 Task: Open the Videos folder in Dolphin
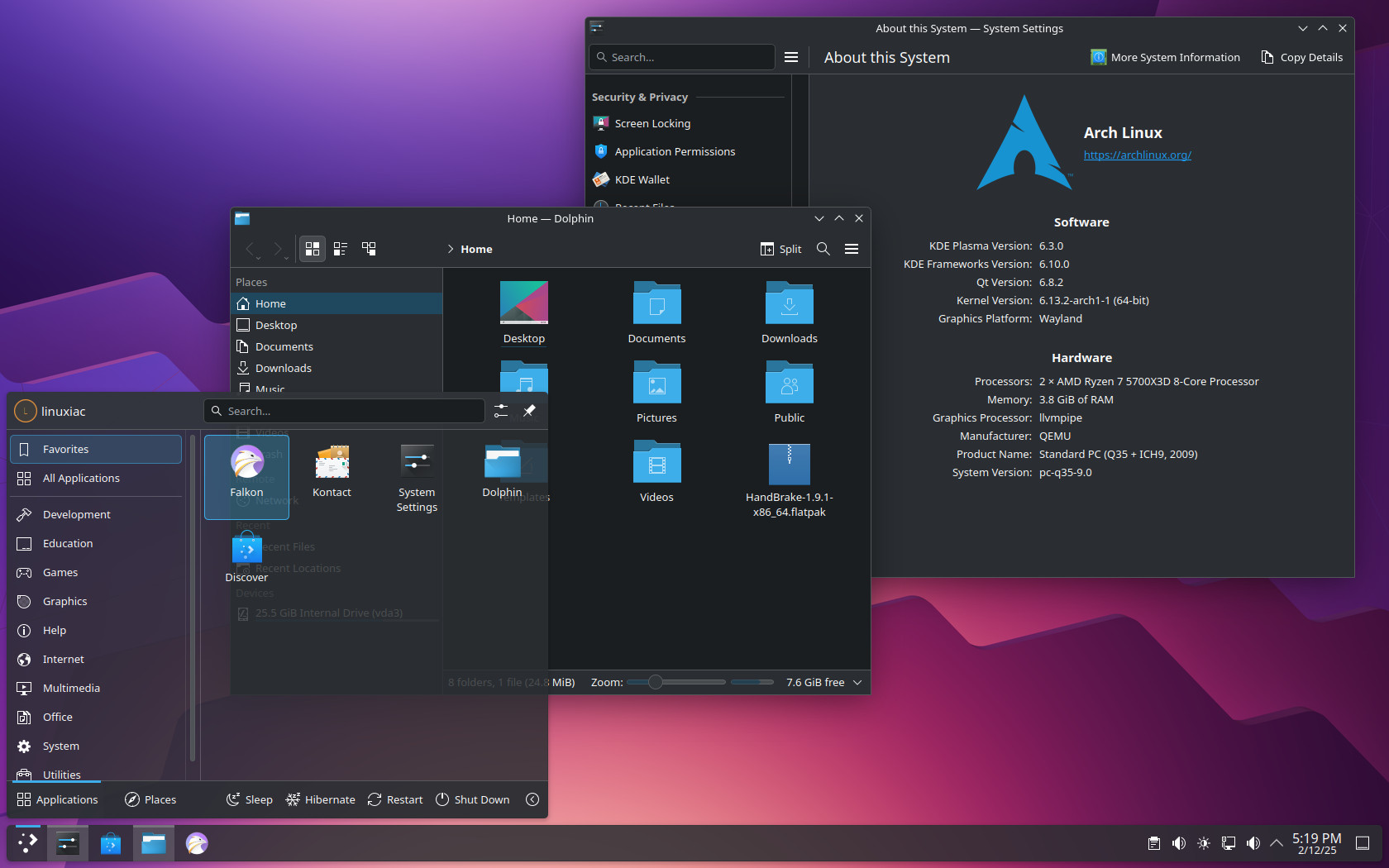point(656,471)
